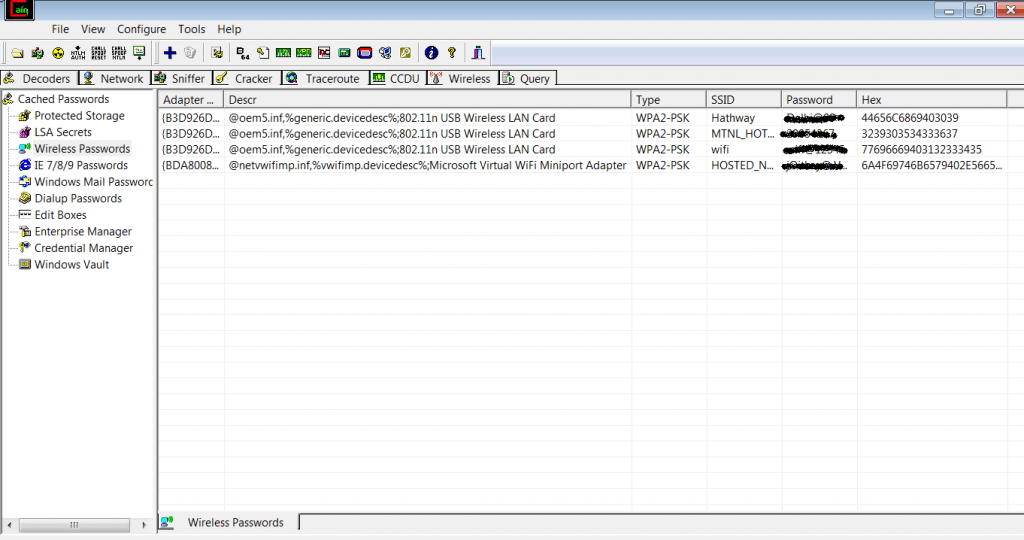Select the wifi SSID cell

[x=720, y=149]
